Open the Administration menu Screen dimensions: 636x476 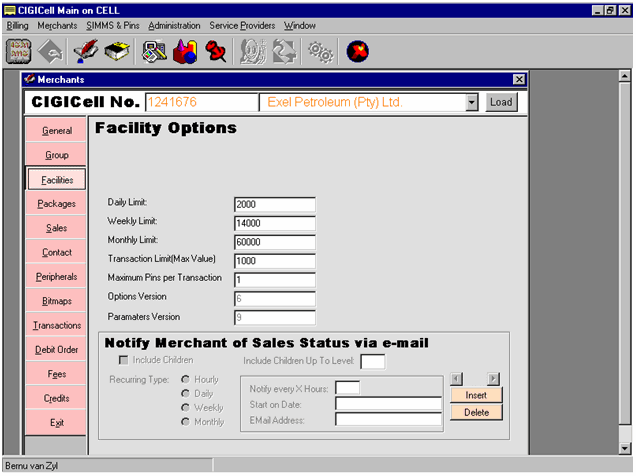(174, 26)
